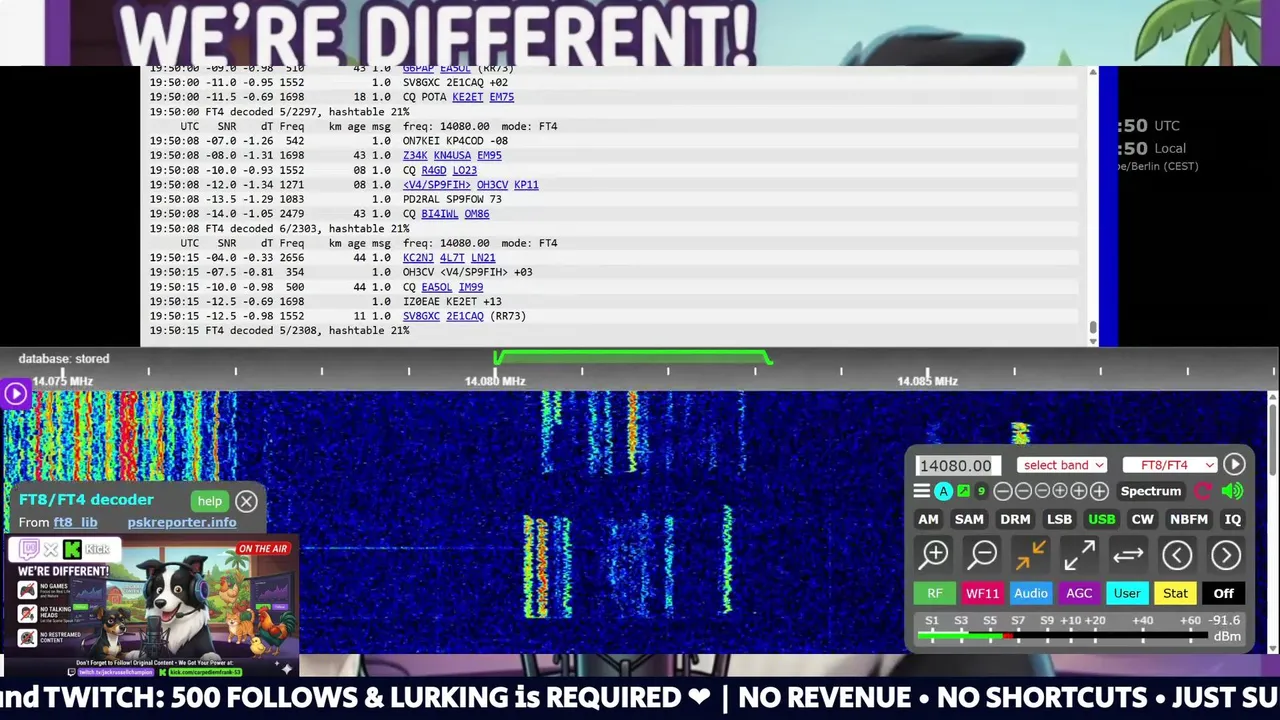The image size is (1280, 720).
Task: Close the FT8/FT4 decoder panel
Action: [246, 501]
